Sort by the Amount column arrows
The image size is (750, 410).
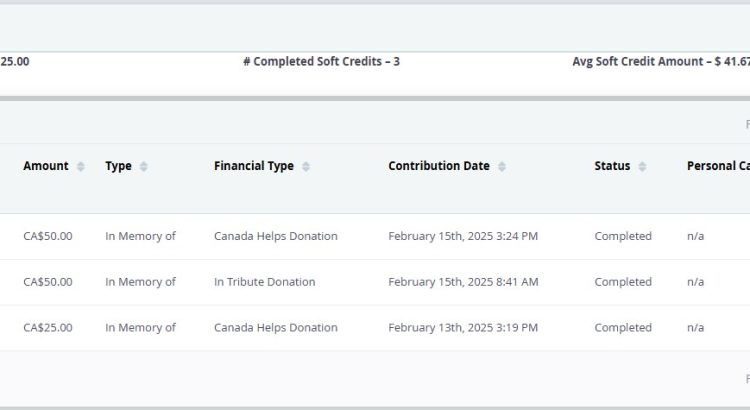pos(81,166)
